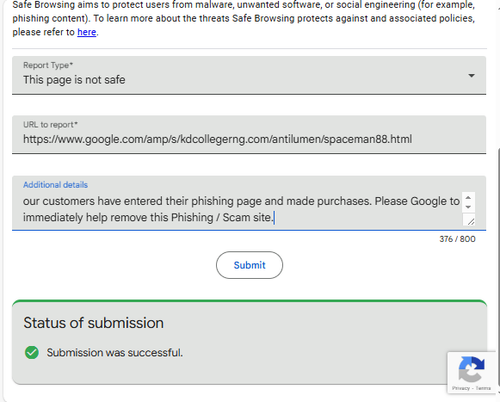Click the green success checkmark icon
The image size is (500, 402).
32,352
